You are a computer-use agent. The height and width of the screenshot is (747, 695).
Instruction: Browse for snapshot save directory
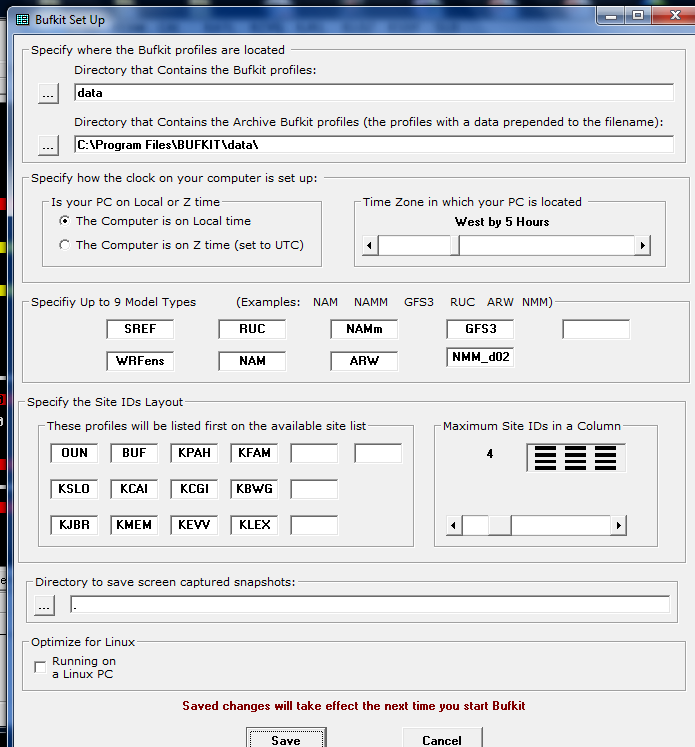tap(44, 606)
